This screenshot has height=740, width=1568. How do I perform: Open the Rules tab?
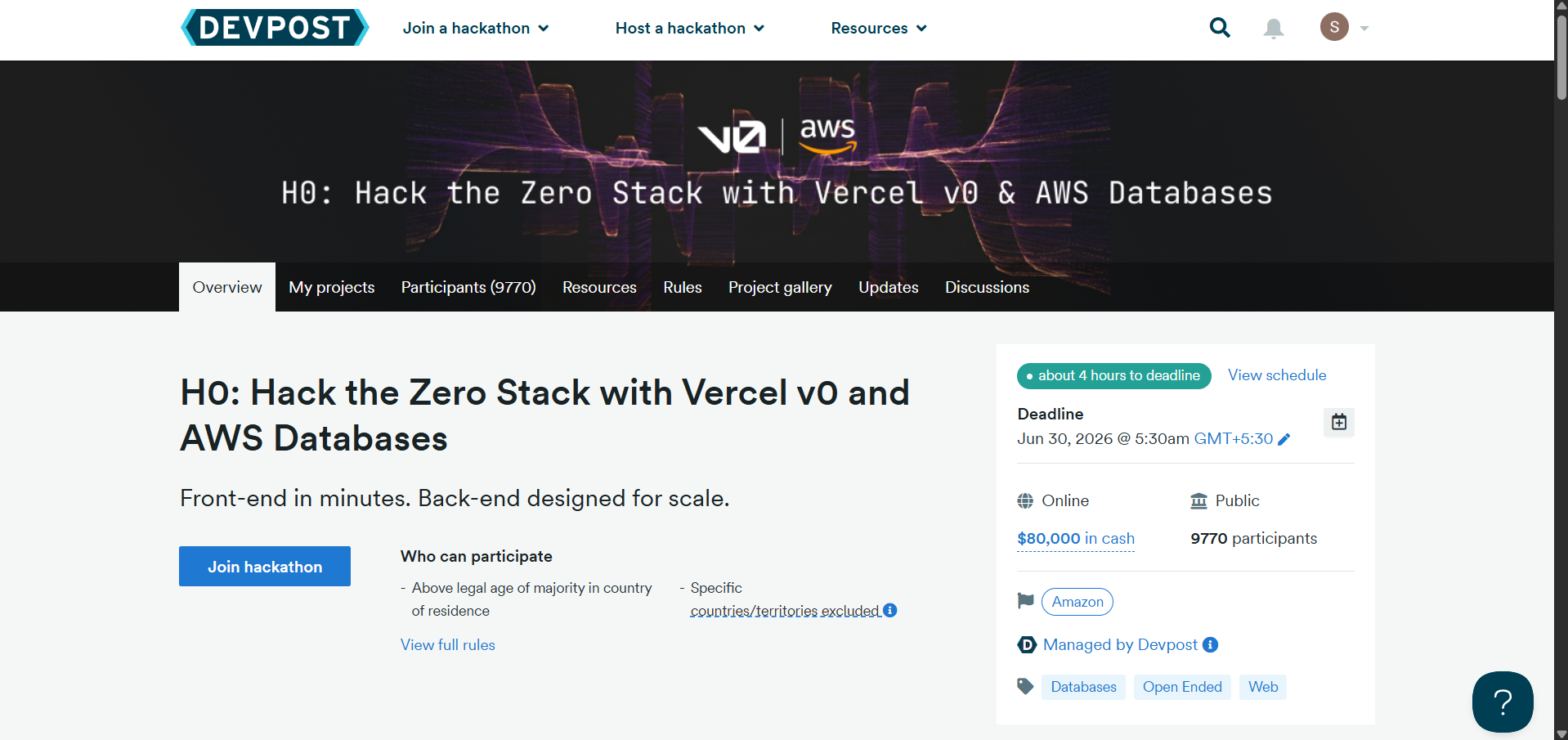(x=683, y=287)
